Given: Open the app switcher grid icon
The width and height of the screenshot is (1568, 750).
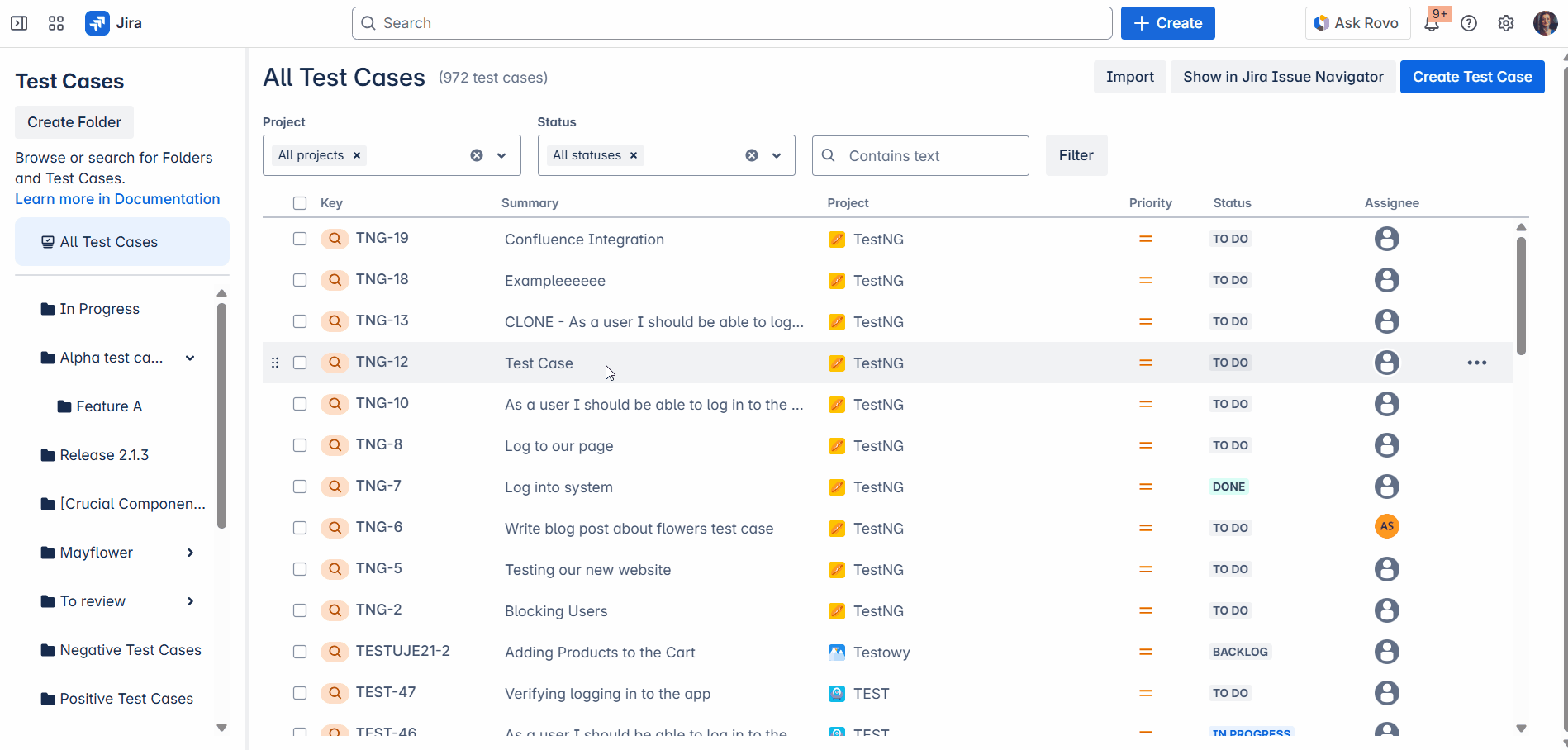Looking at the screenshot, I should pyautogui.click(x=56, y=23).
